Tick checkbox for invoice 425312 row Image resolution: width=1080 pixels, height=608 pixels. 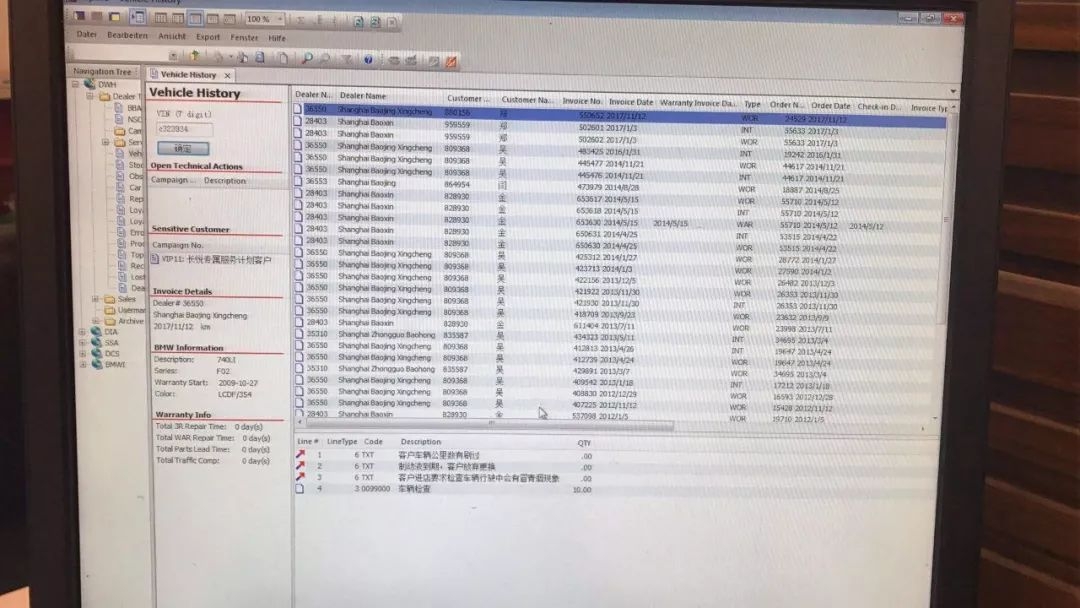pyautogui.click(x=298, y=252)
